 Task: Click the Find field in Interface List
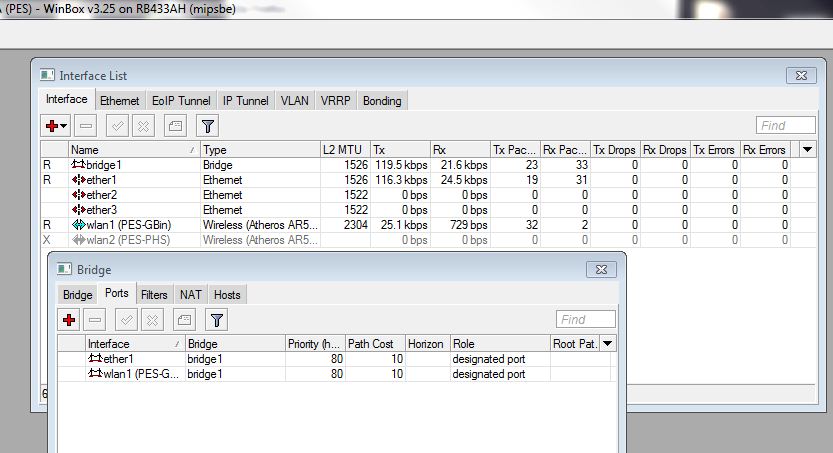tap(786, 125)
